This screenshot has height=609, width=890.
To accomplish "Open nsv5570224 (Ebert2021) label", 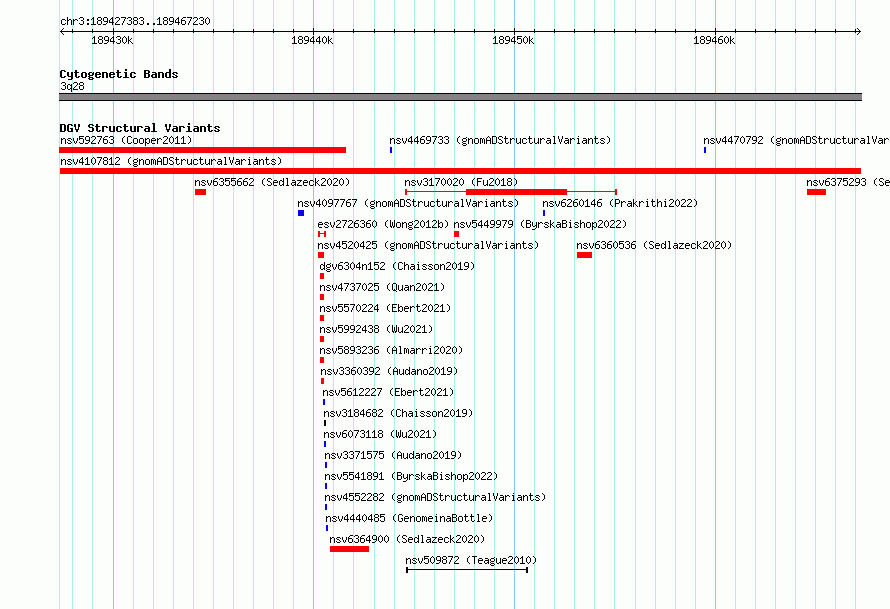I will [x=385, y=308].
